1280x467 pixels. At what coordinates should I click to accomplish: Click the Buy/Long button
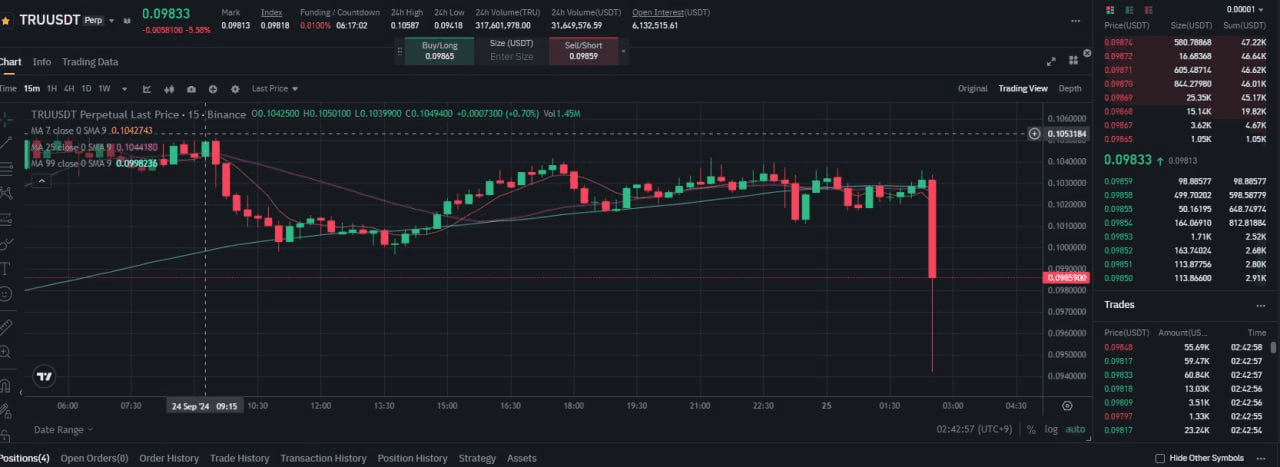click(439, 51)
